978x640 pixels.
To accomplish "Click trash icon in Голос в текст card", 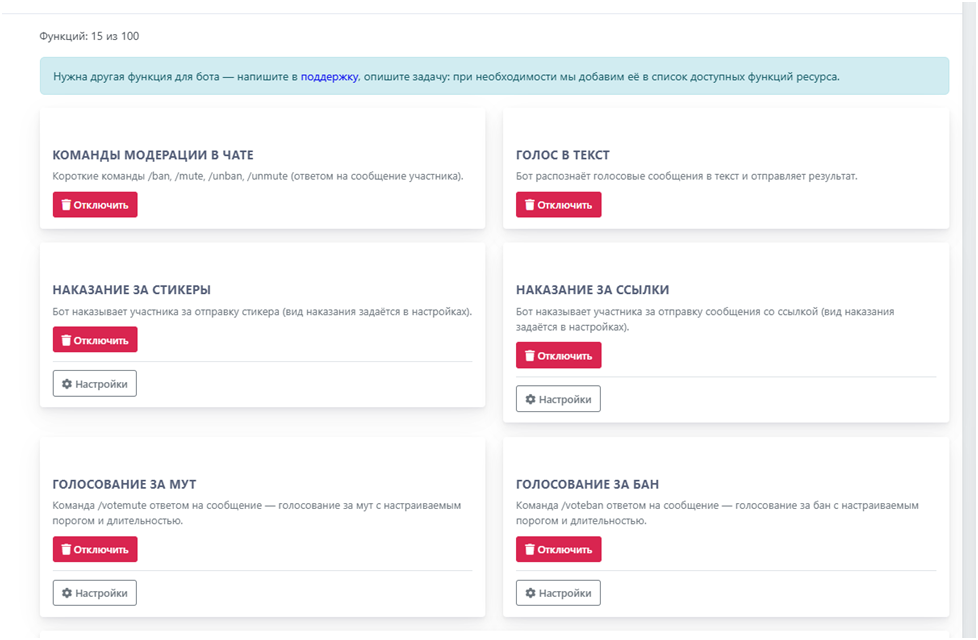I will click(530, 205).
